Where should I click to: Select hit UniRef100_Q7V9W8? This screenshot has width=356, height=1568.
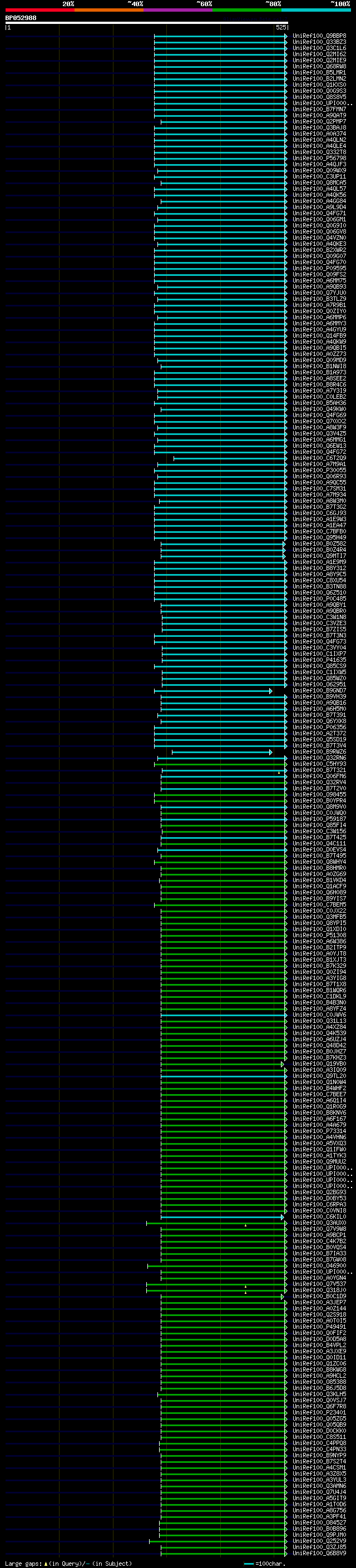pos(319,1229)
